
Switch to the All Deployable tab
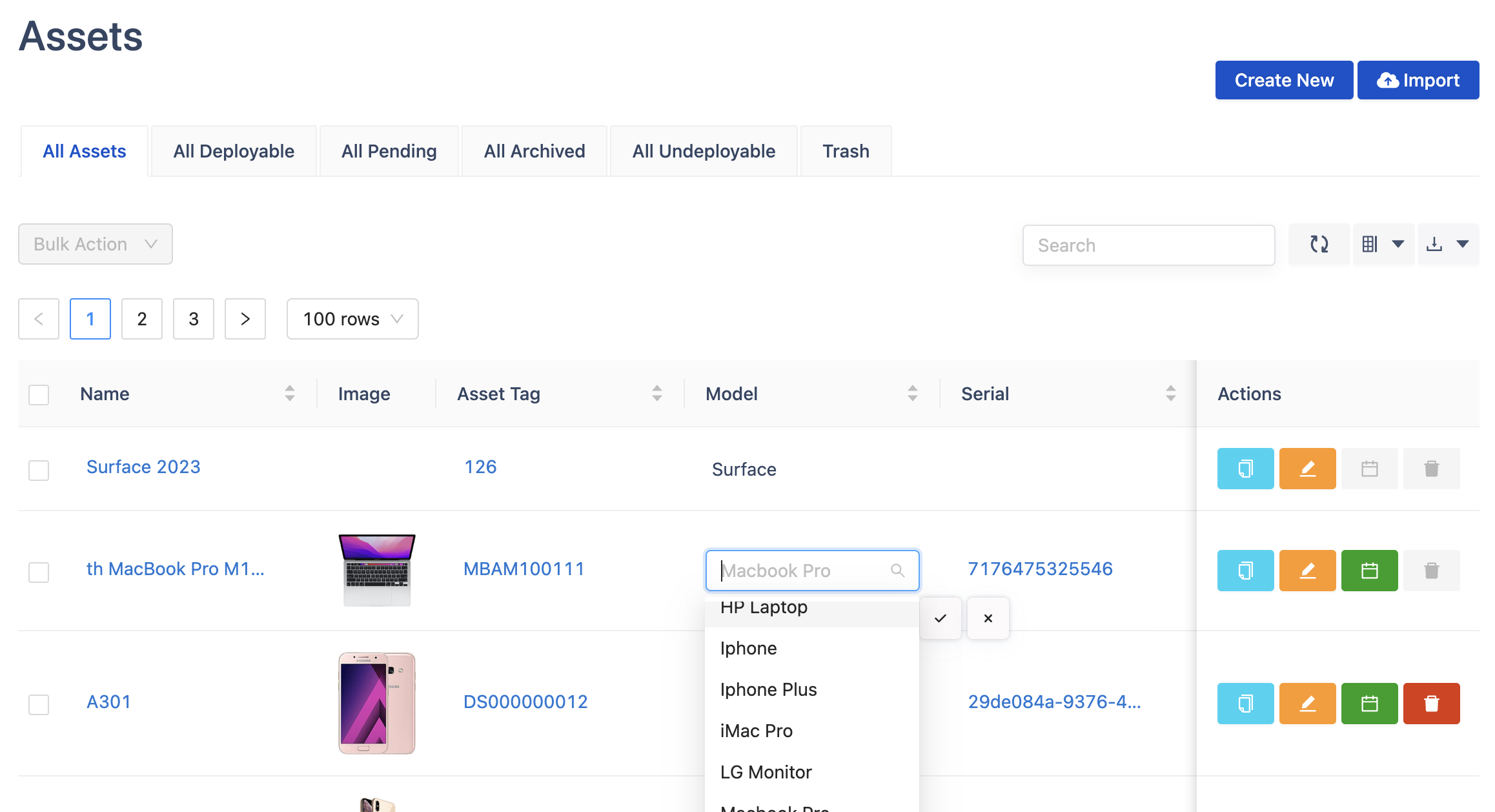(x=234, y=151)
